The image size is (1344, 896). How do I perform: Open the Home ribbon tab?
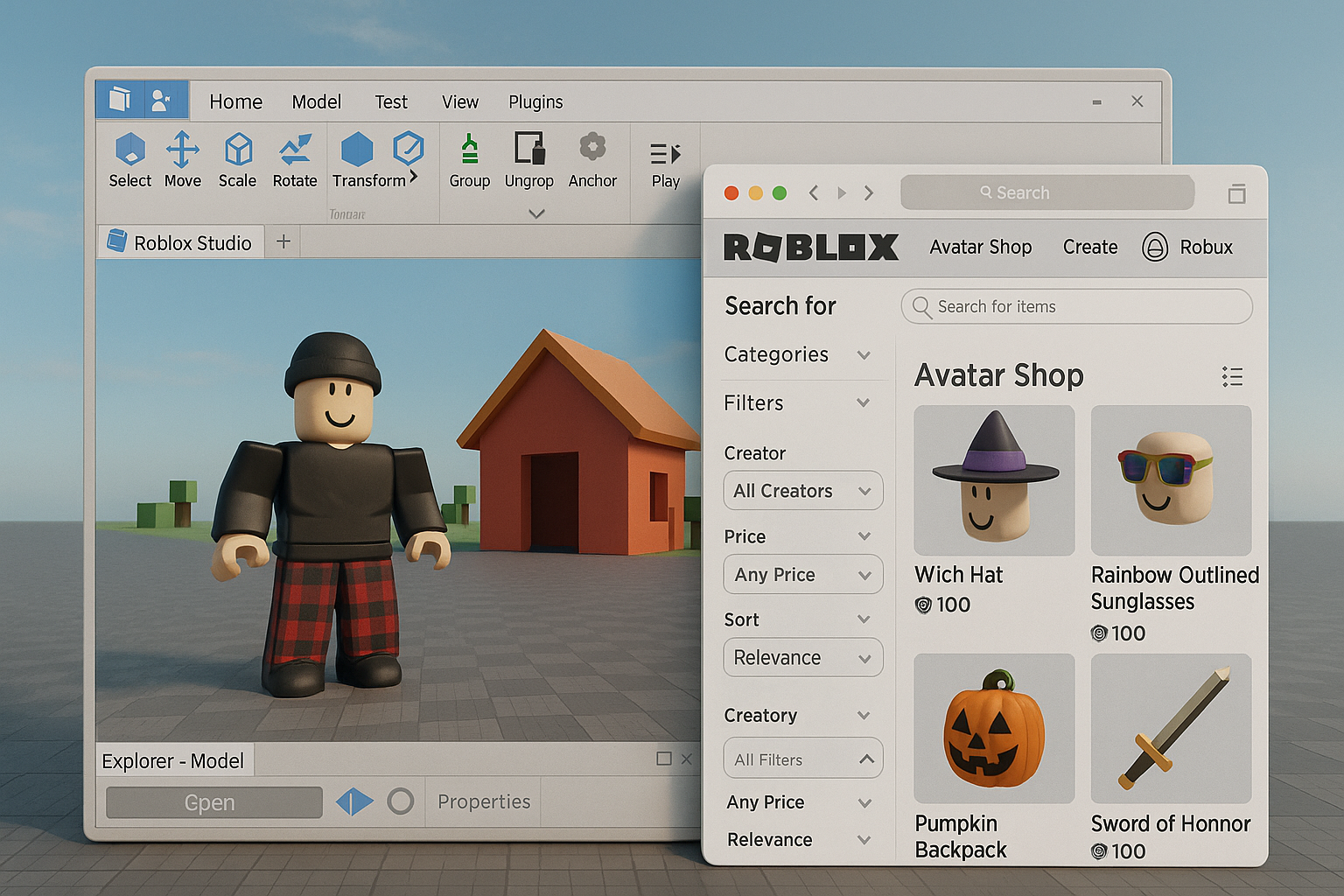235,101
